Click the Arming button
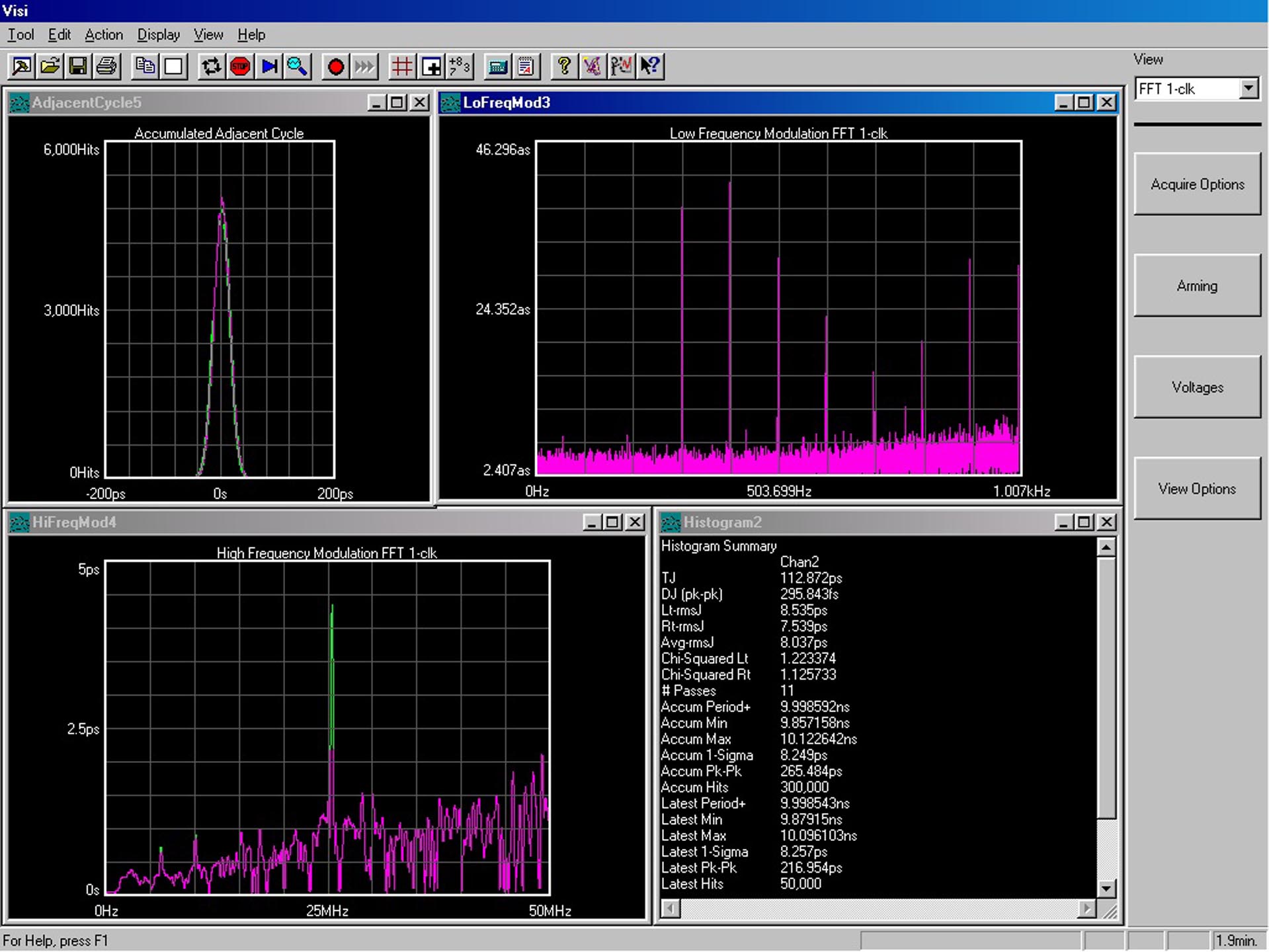 [x=1197, y=286]
